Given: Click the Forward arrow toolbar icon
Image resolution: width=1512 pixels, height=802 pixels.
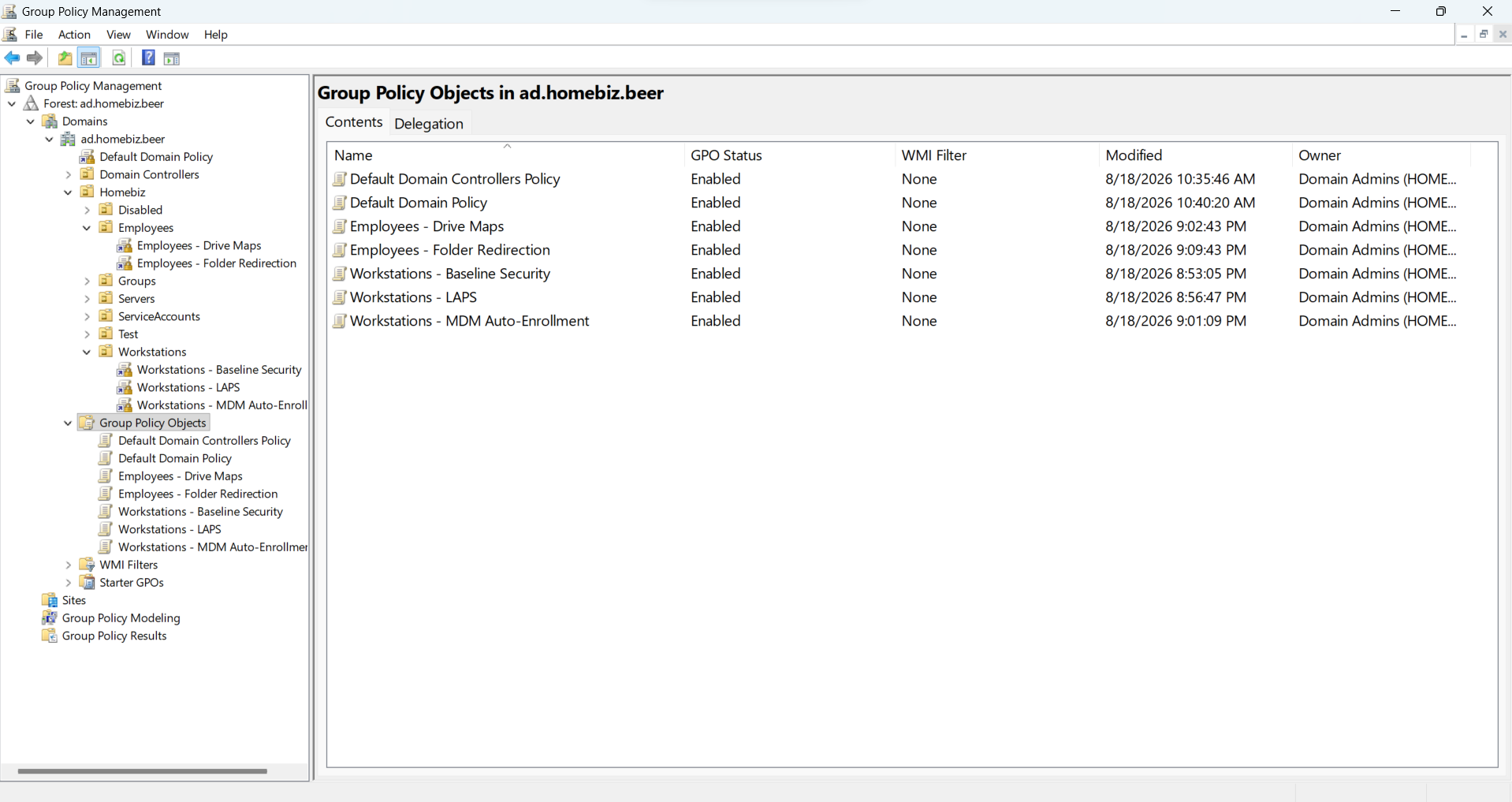Looking at the screenshot, I should pyautogui.click(x=35, y=58).
